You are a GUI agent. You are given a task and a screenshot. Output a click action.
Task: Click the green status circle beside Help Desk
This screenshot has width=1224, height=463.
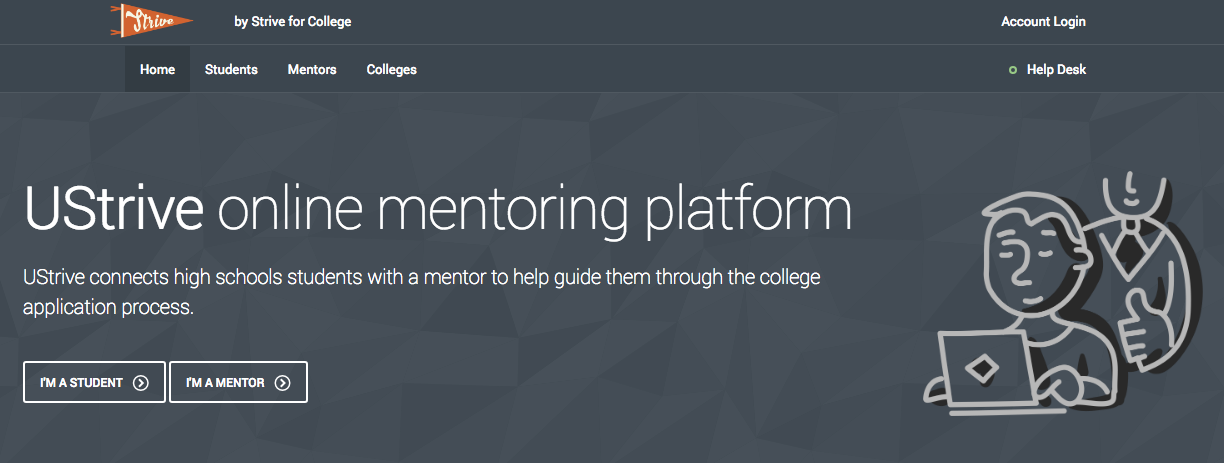[1013, 70]
